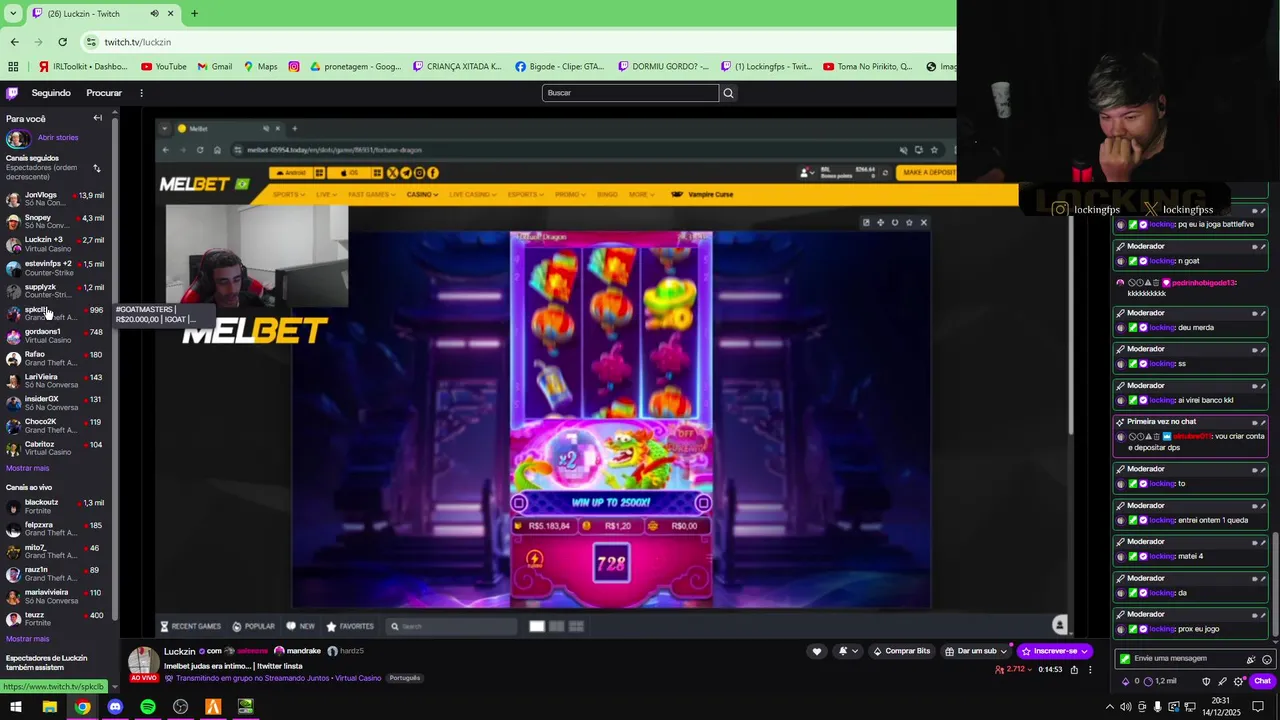1280x720 pixels.
Task: Click the stream share icon
Action: point(1074,670)
